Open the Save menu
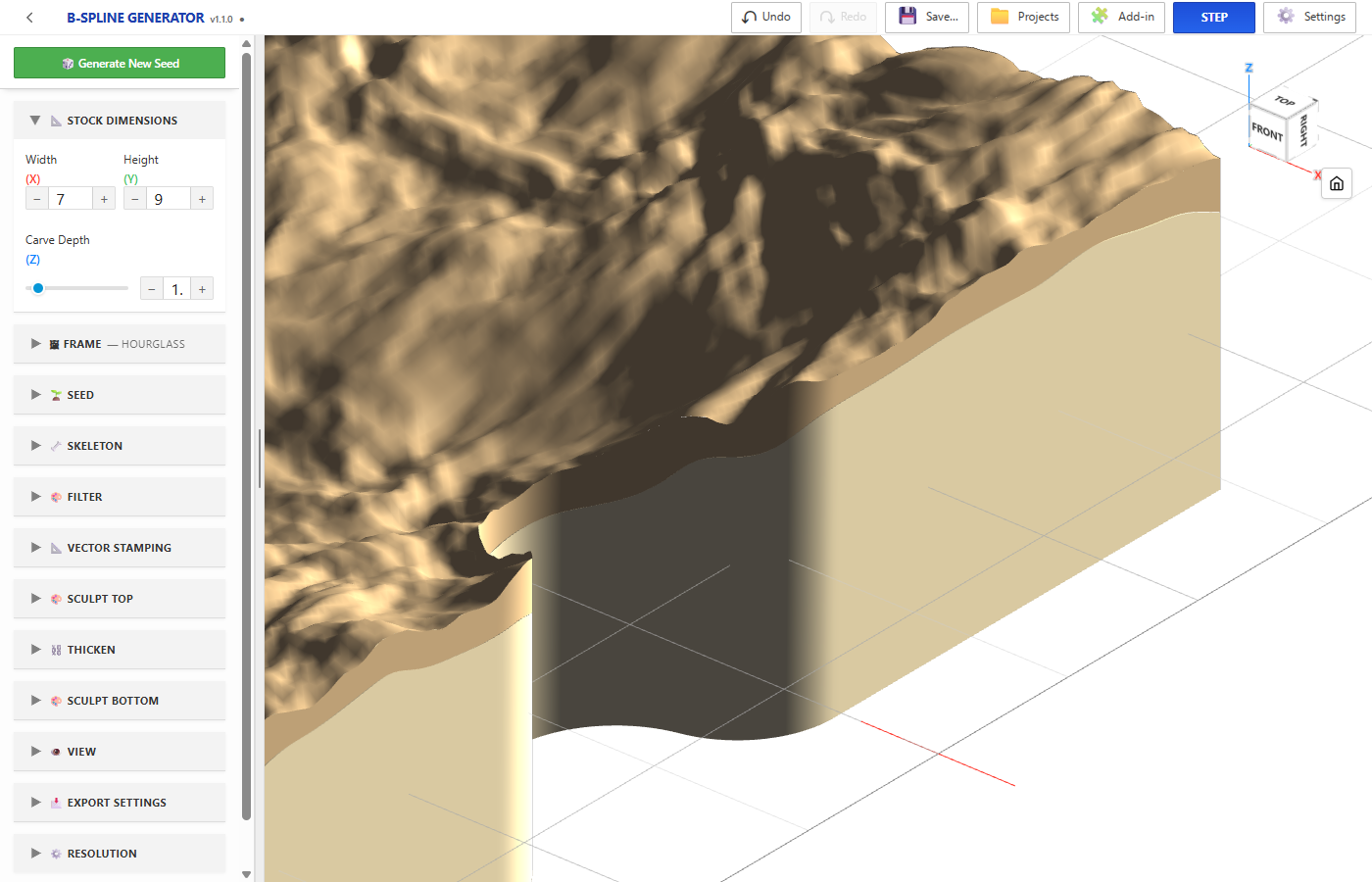 pos(927,17)
